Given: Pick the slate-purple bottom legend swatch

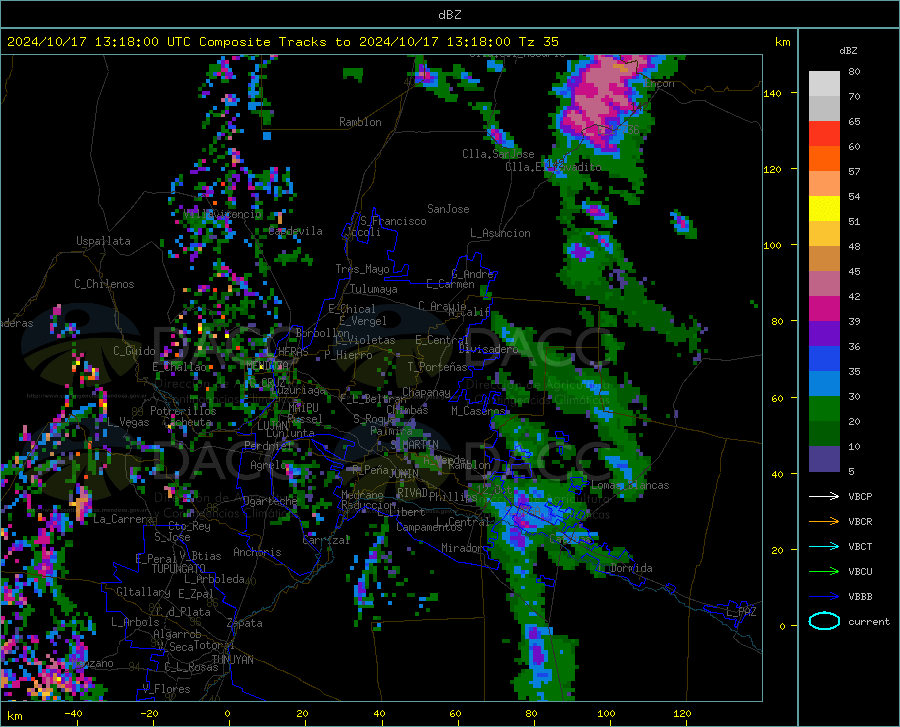Looking at the screenshot, I should (x=824, y=459).
